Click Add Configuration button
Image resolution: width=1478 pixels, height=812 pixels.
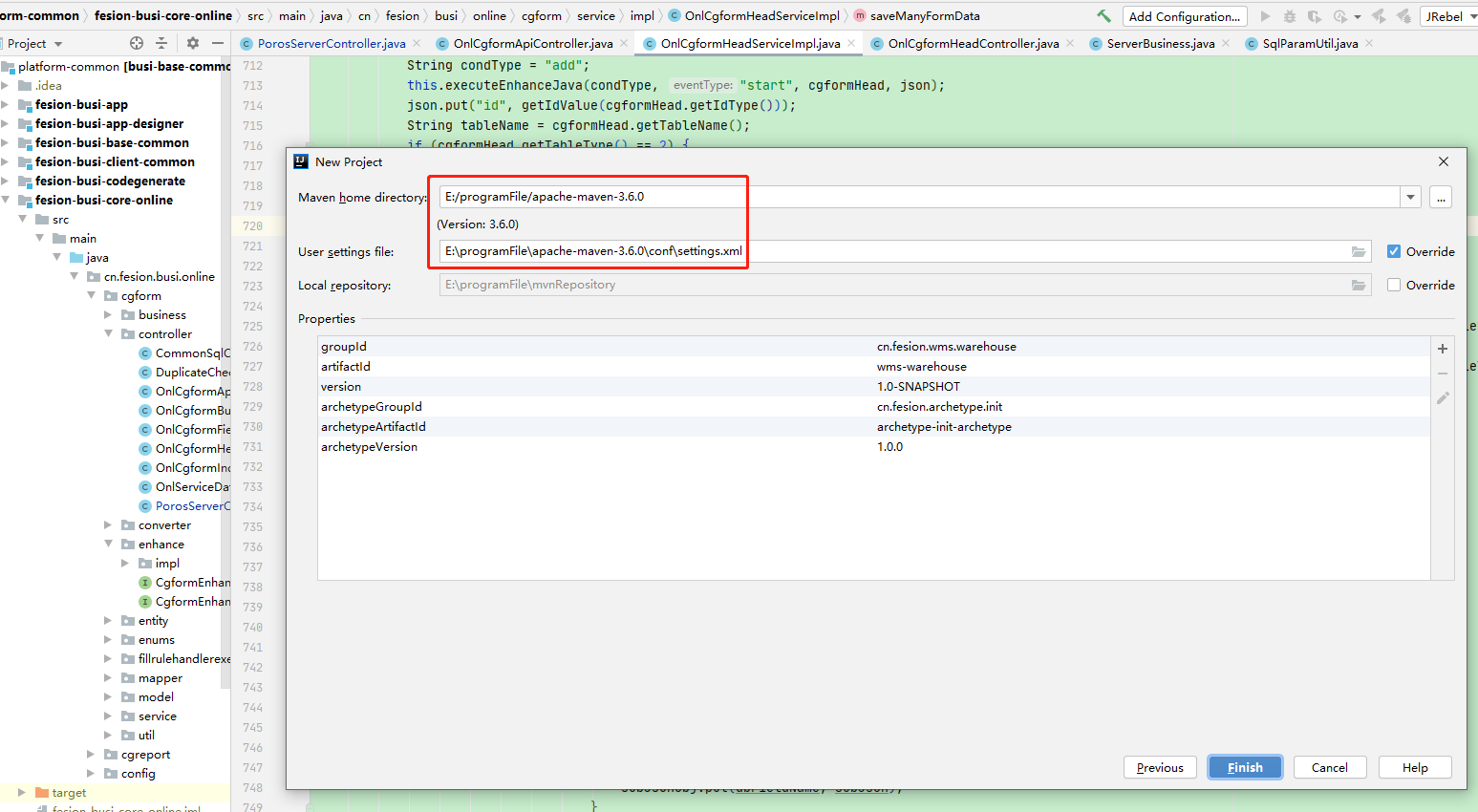1185,16
